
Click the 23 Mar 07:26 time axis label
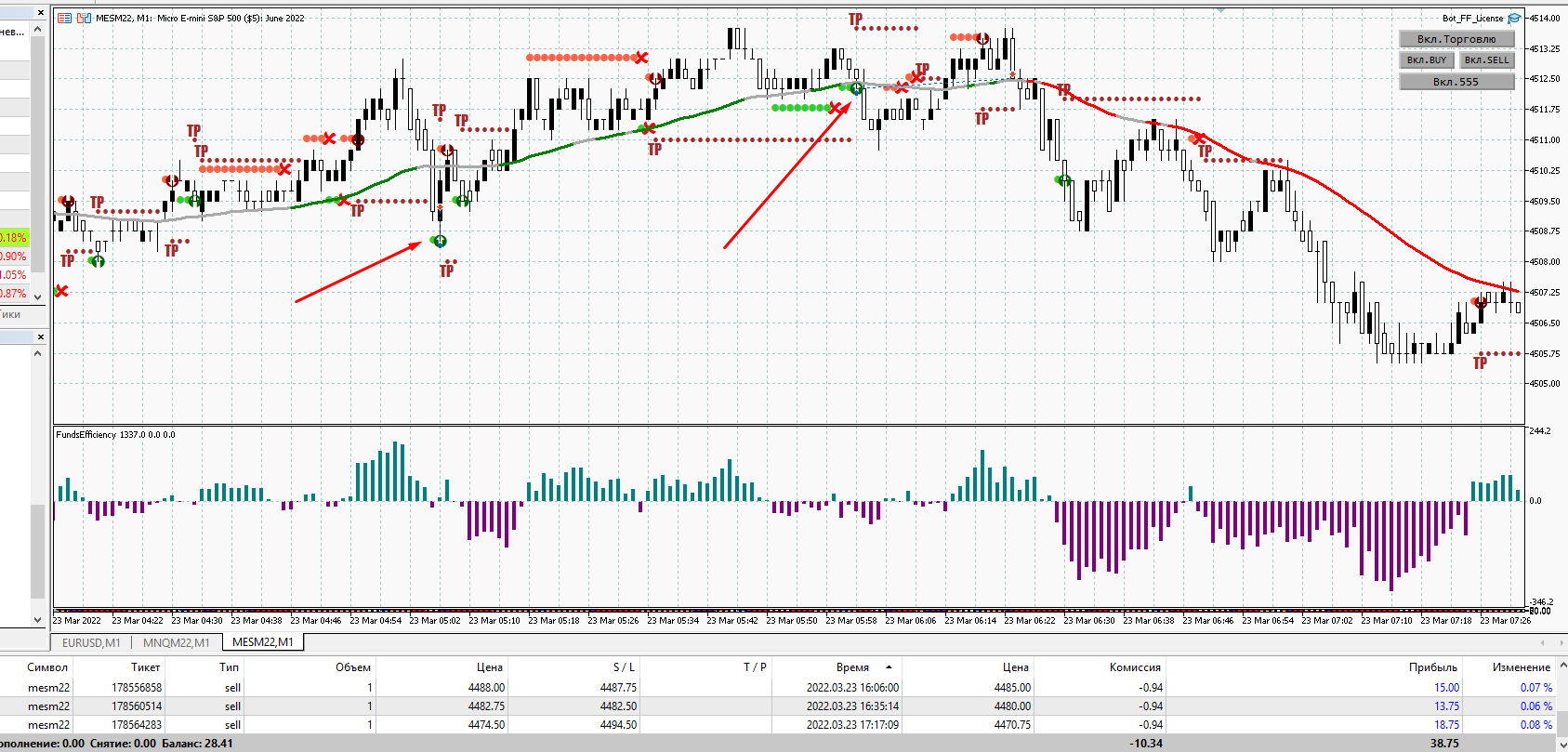click(1506, 621)
